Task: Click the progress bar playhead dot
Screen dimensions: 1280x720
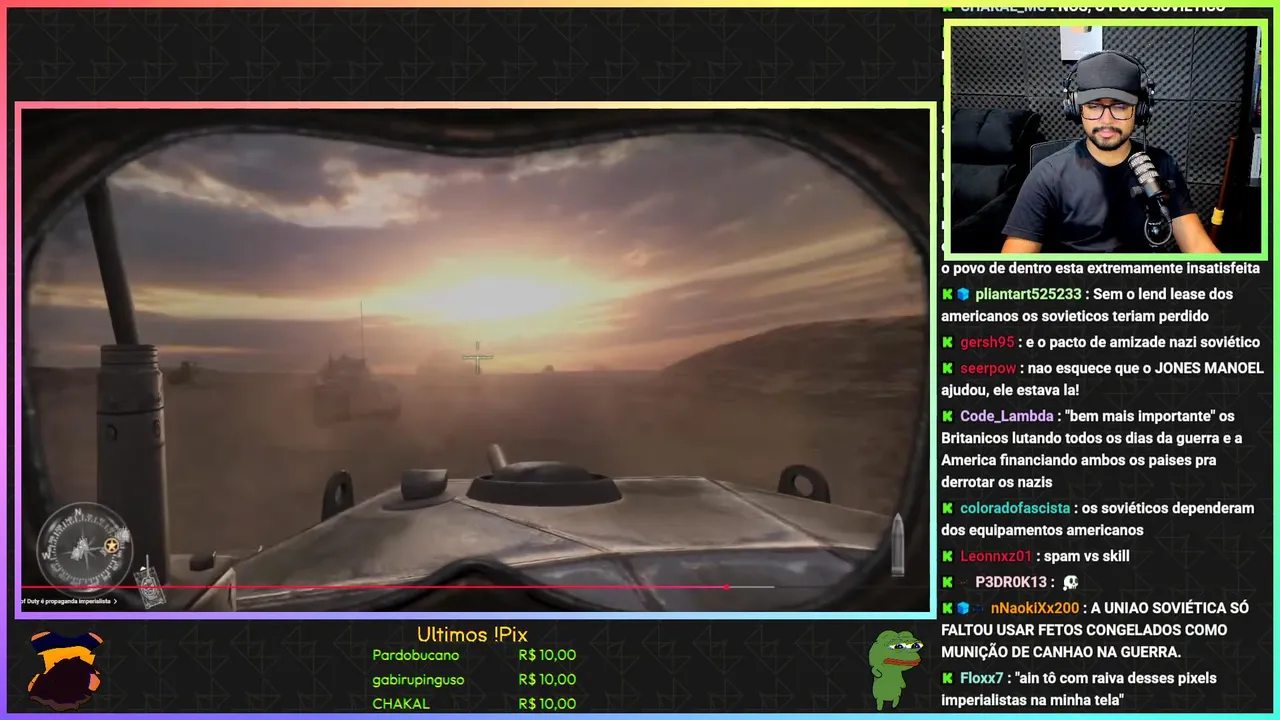Action: [x=726, y=587]
